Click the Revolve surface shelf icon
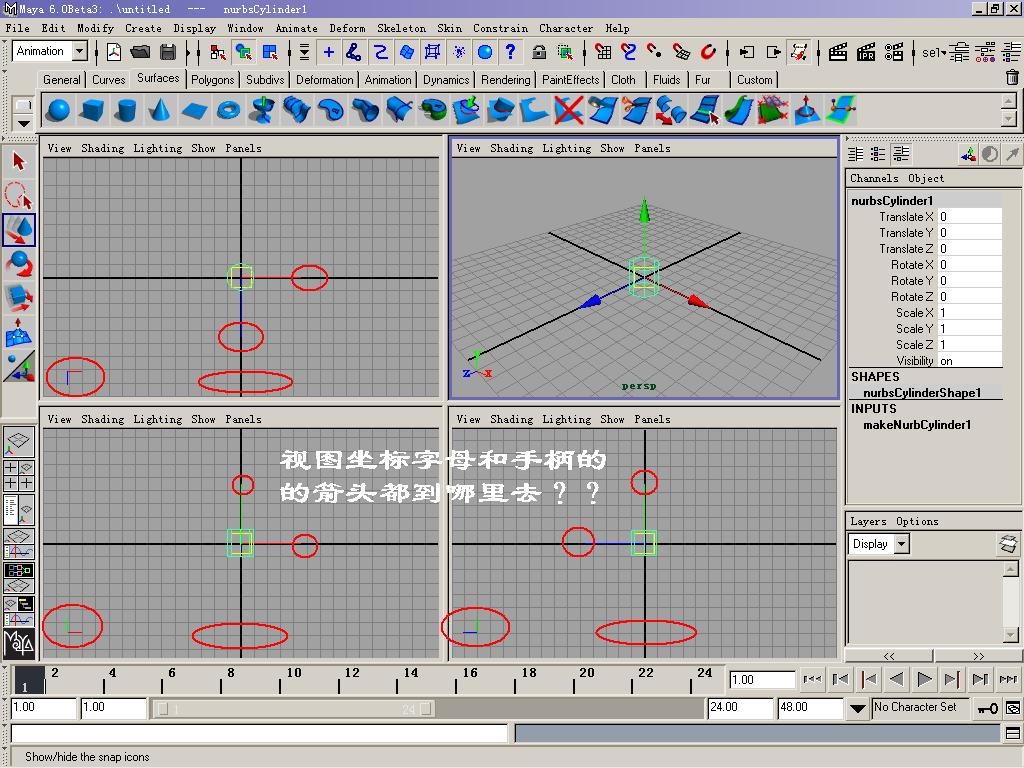1024x768 pixels. point(263,110)
